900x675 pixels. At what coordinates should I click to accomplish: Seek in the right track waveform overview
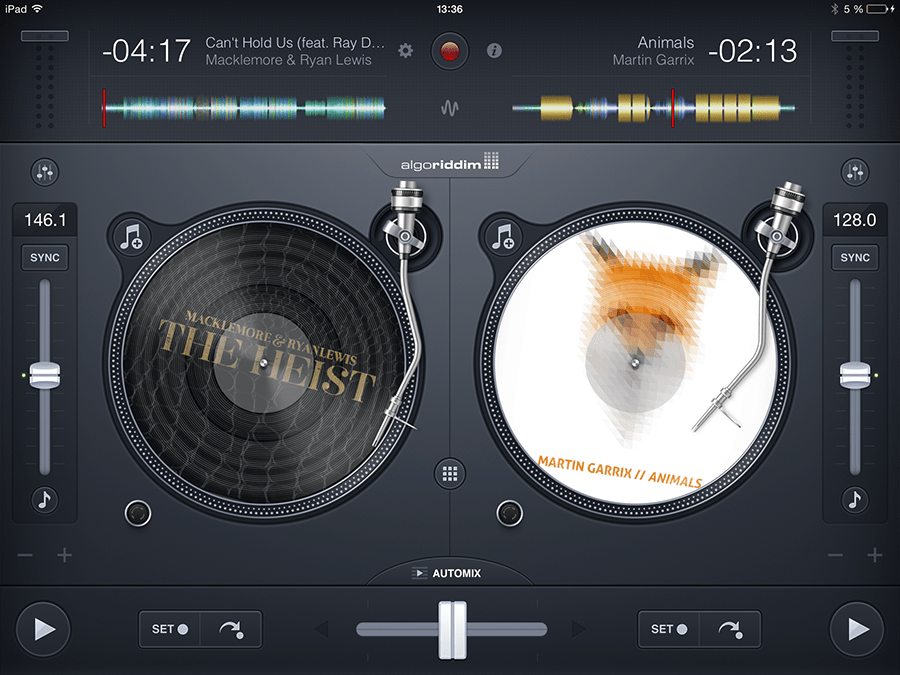click(654, 107)
